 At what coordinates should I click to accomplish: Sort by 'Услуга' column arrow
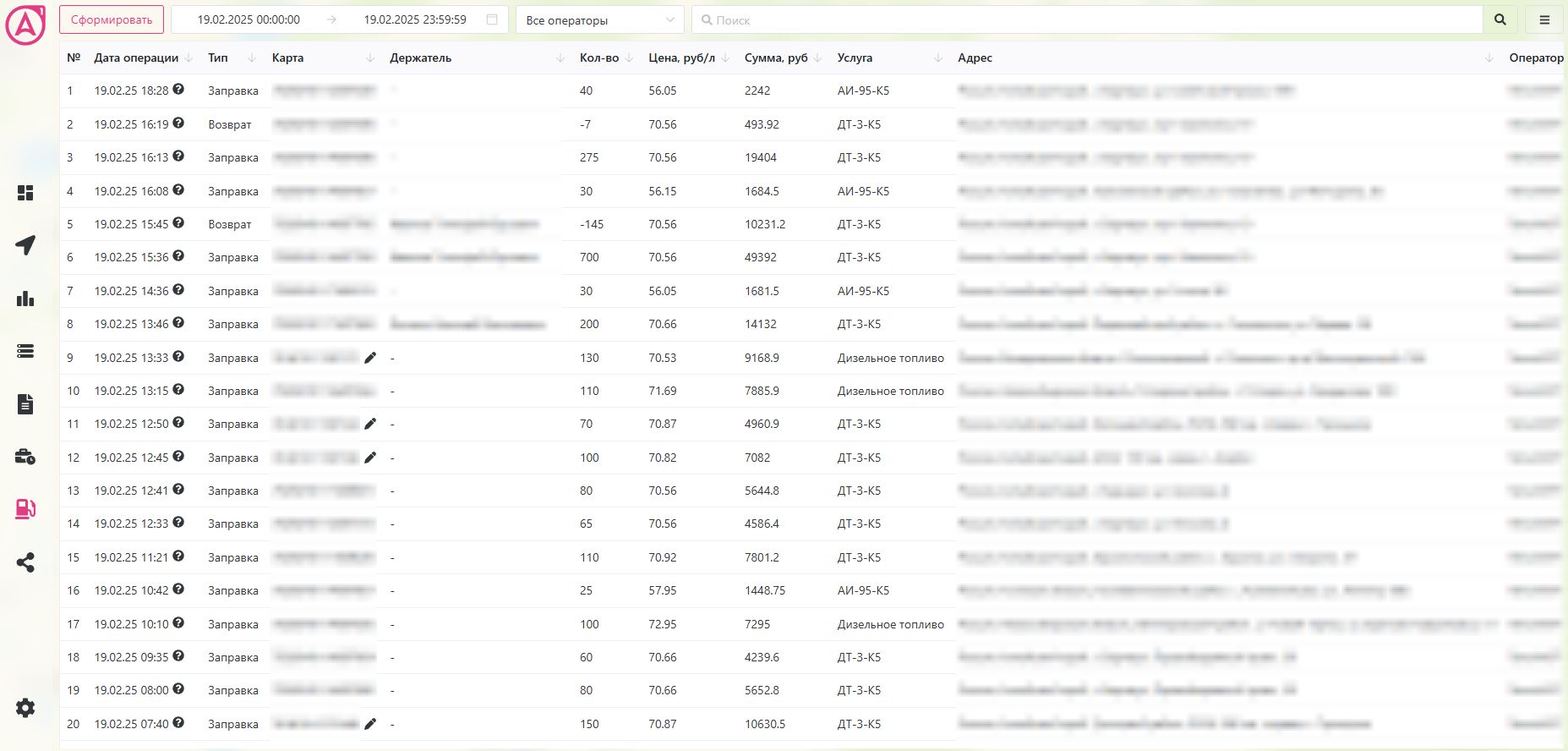click(938, 58)
